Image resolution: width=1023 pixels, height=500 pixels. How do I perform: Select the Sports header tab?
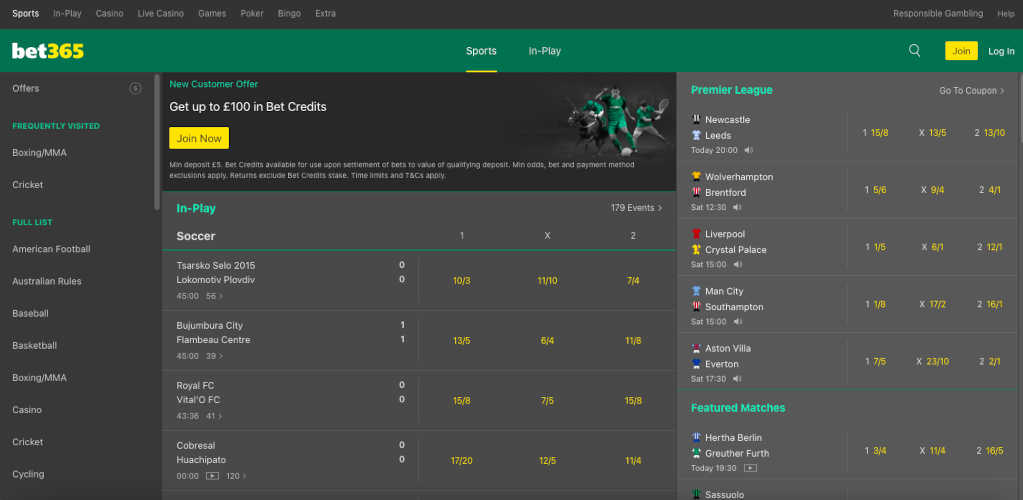pyautogui.click(x=481, y=51)
